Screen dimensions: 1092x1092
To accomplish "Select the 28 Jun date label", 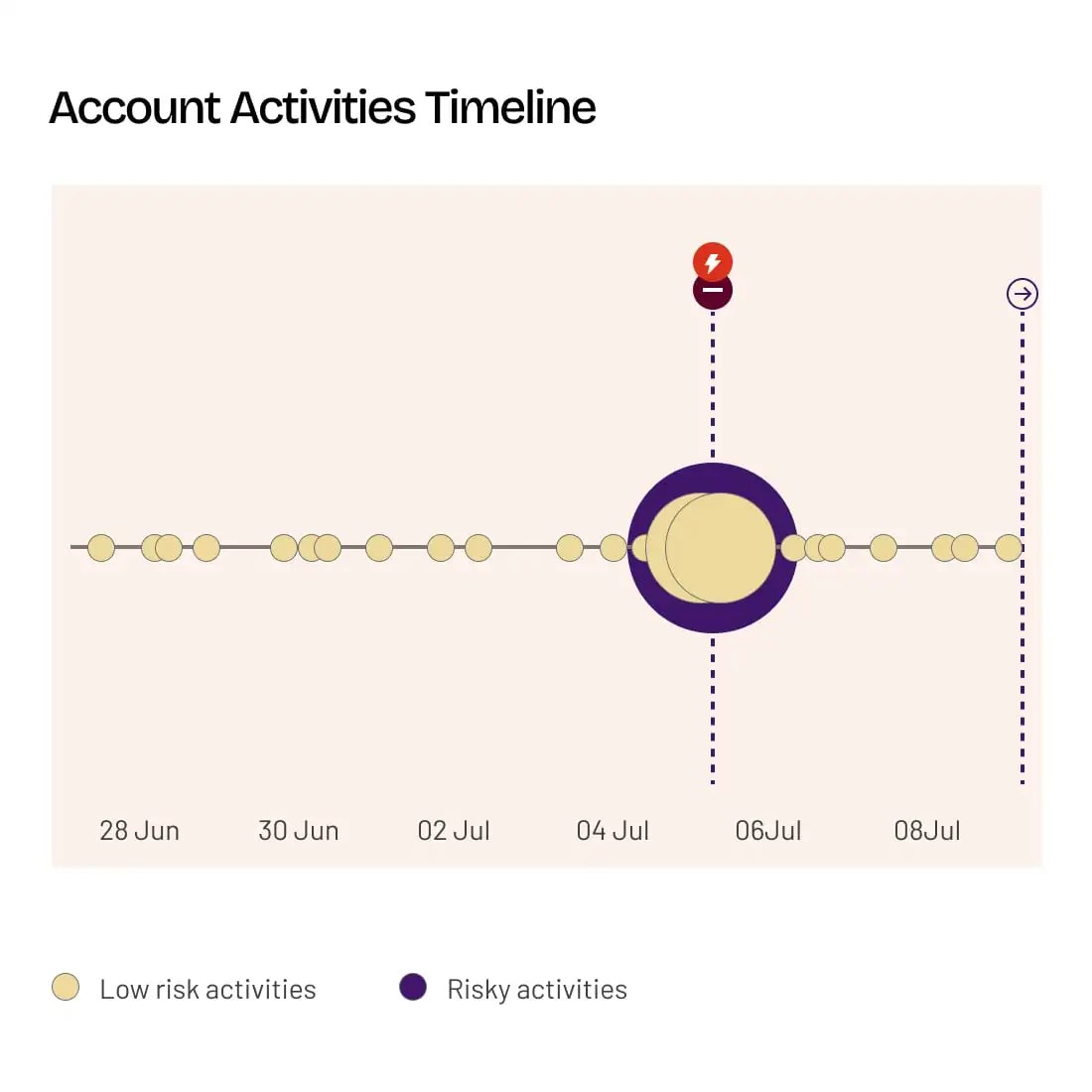I will pyautogui.click(x=139, y=831).
